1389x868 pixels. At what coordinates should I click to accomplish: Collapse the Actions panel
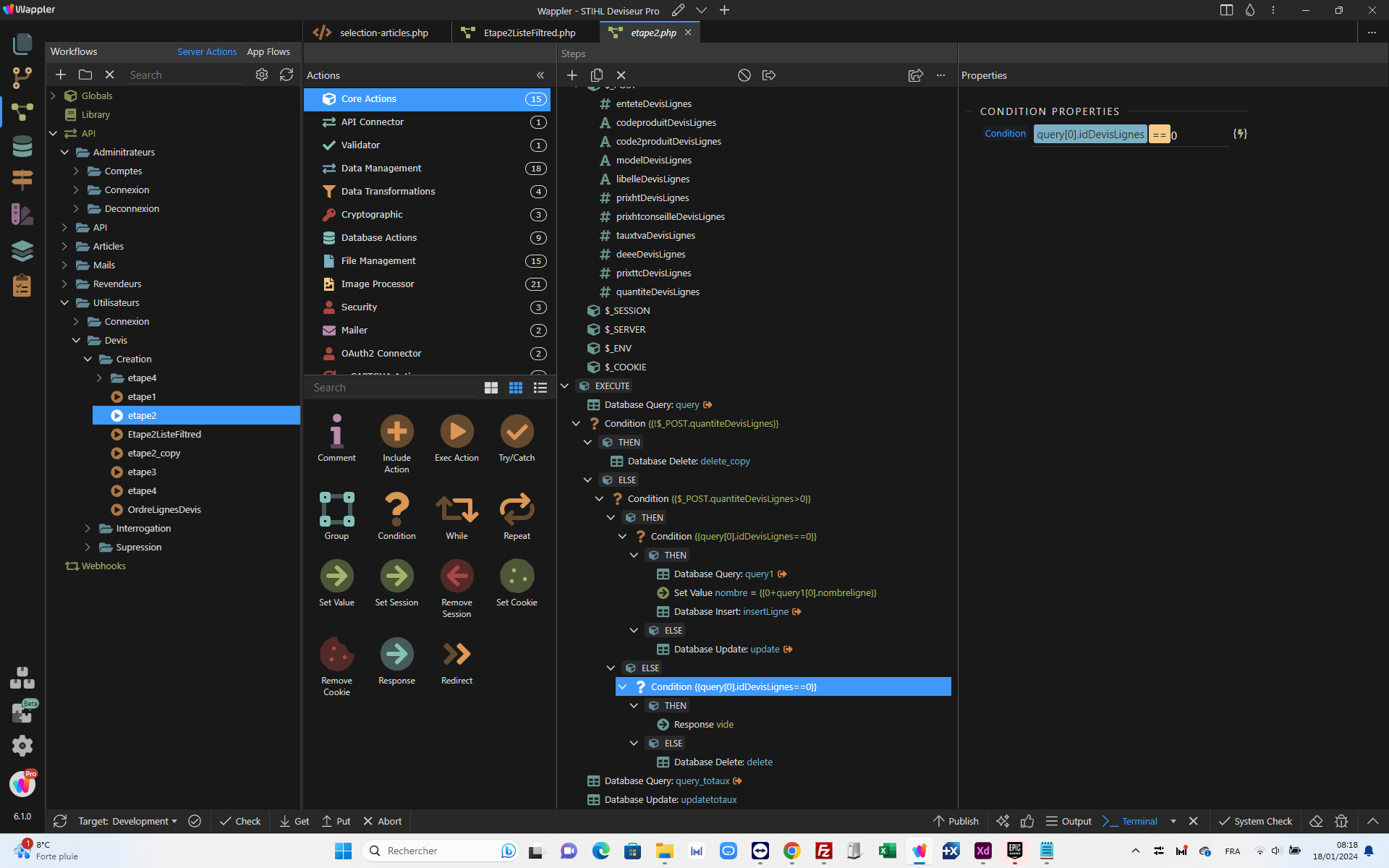click(x=540, y=75)
